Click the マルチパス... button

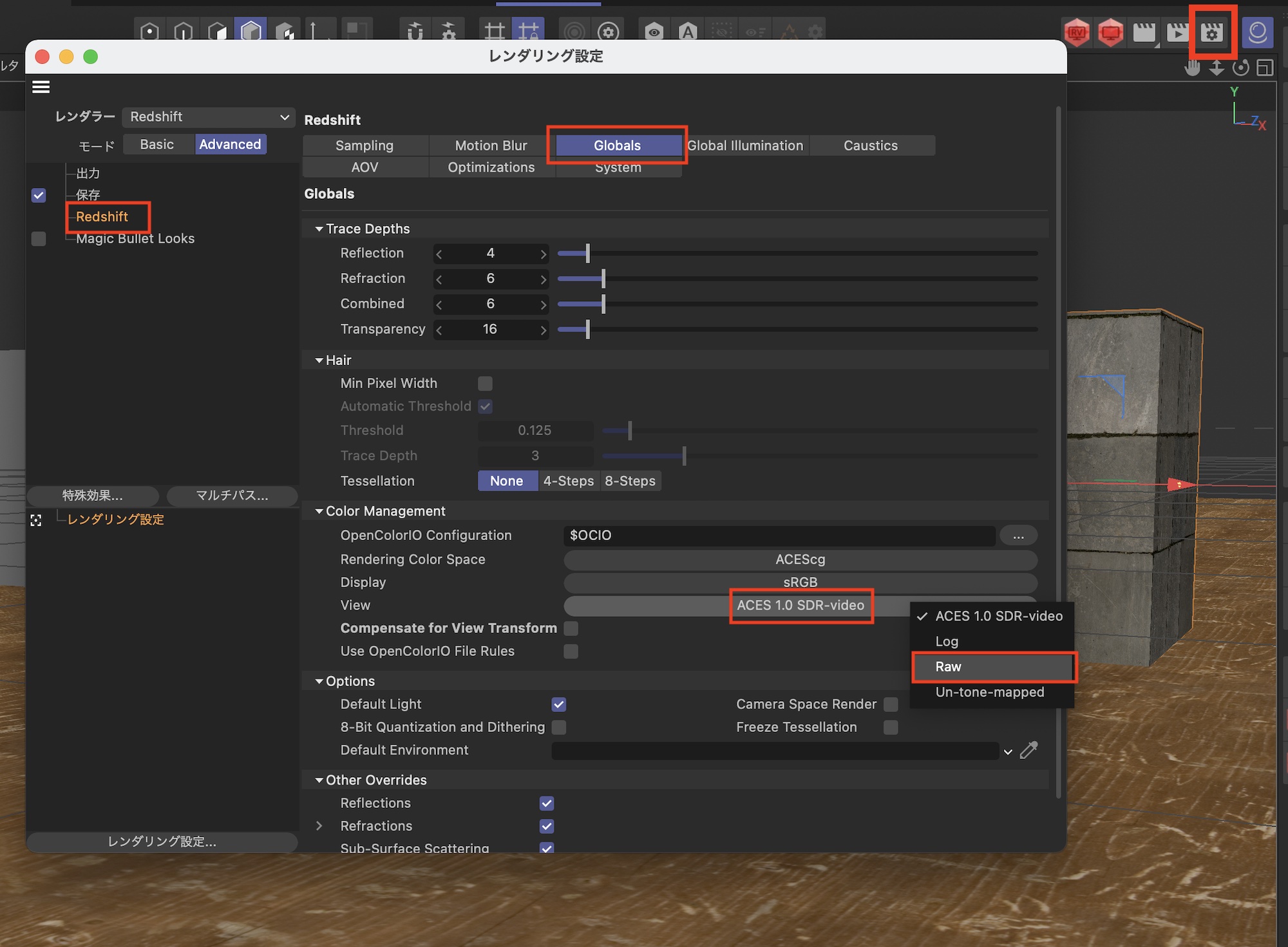pos(232,496)
